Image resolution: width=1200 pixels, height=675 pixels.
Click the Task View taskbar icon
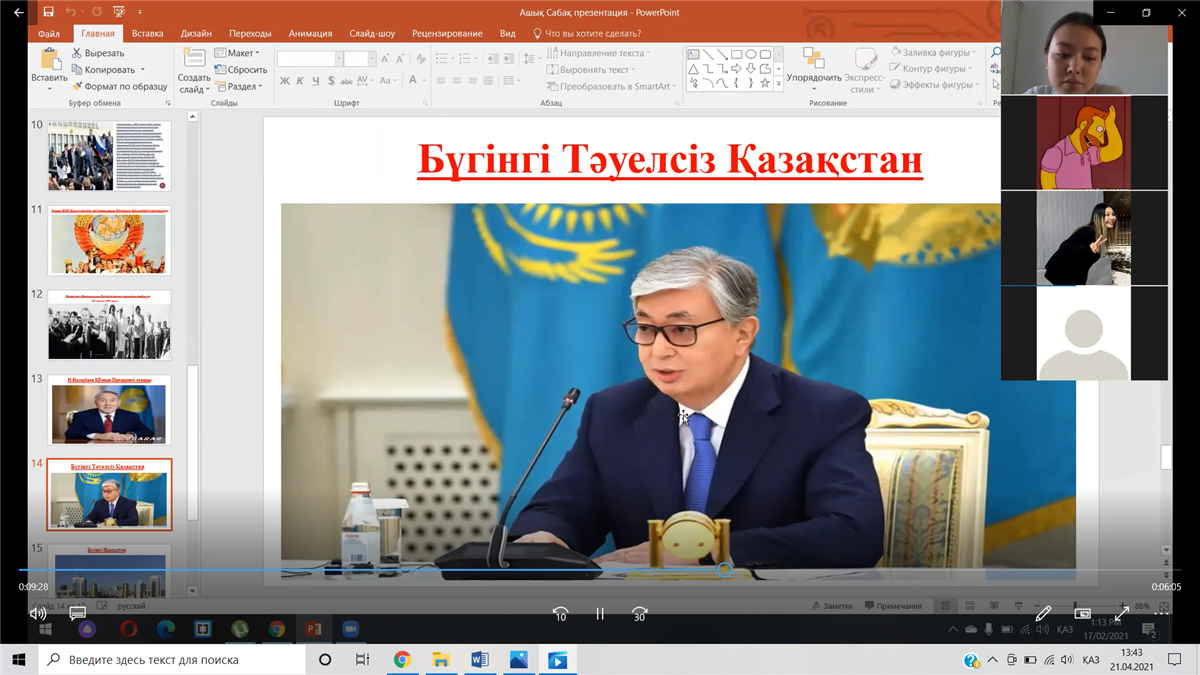pyautogui.click(x=363, y=660)
